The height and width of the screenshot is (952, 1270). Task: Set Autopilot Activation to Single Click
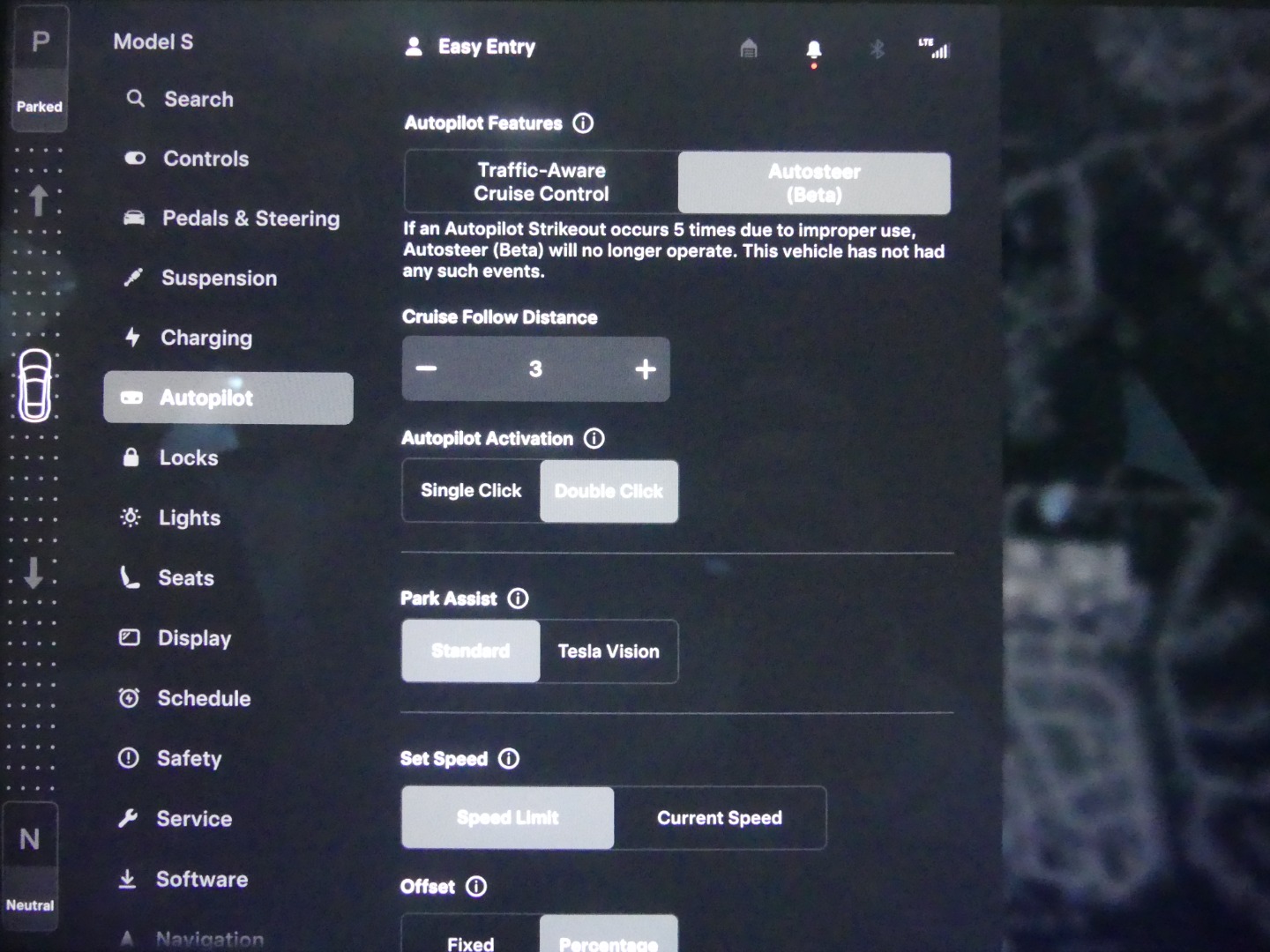[471, 491]
